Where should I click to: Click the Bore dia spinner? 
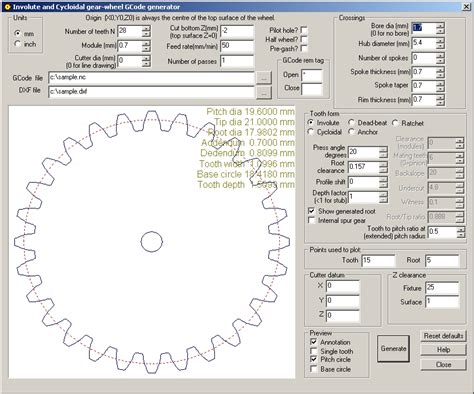coord(440,28)
